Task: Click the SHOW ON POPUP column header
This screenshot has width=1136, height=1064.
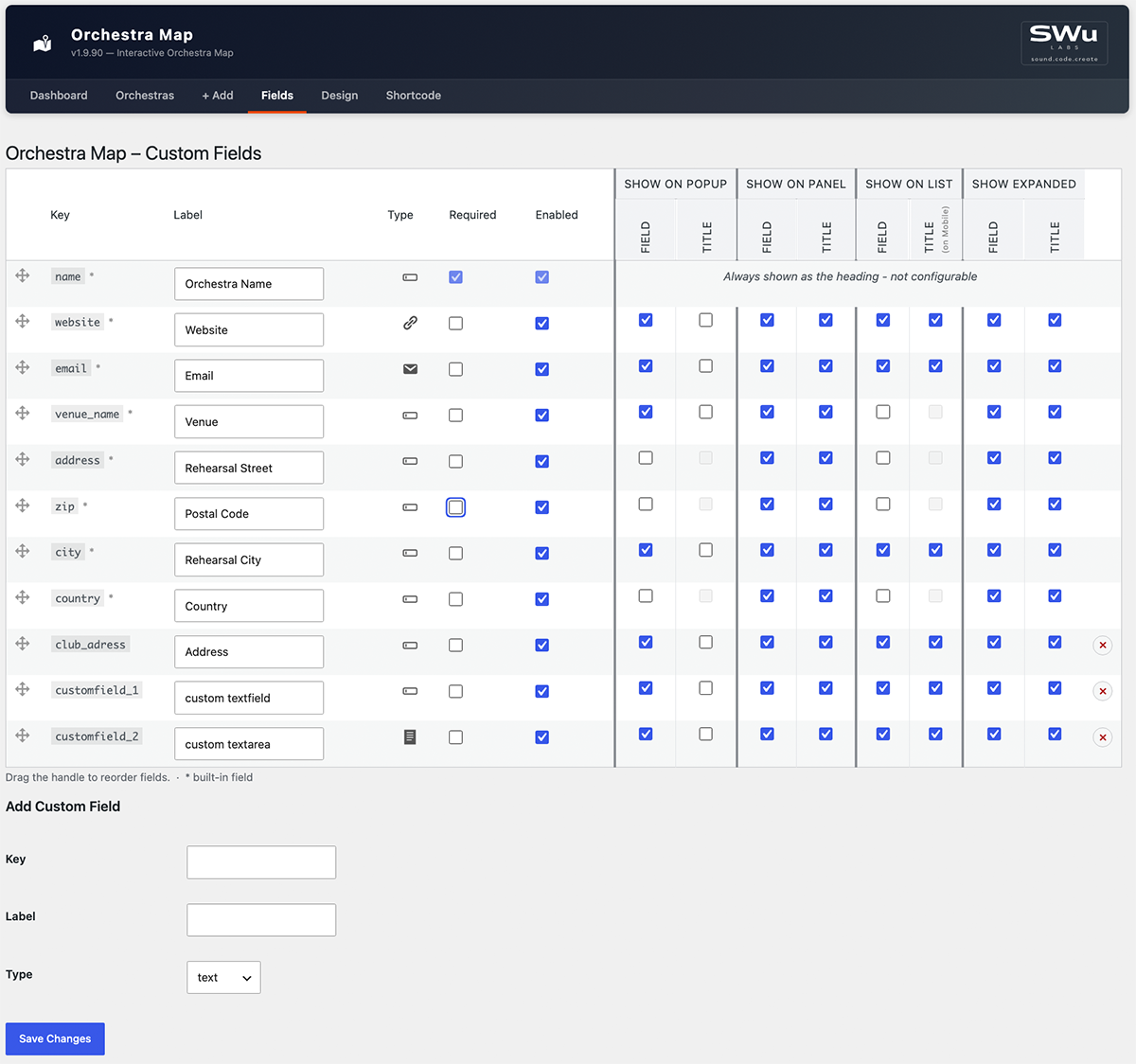Action: pyautogui.click(x=676, y=184)
